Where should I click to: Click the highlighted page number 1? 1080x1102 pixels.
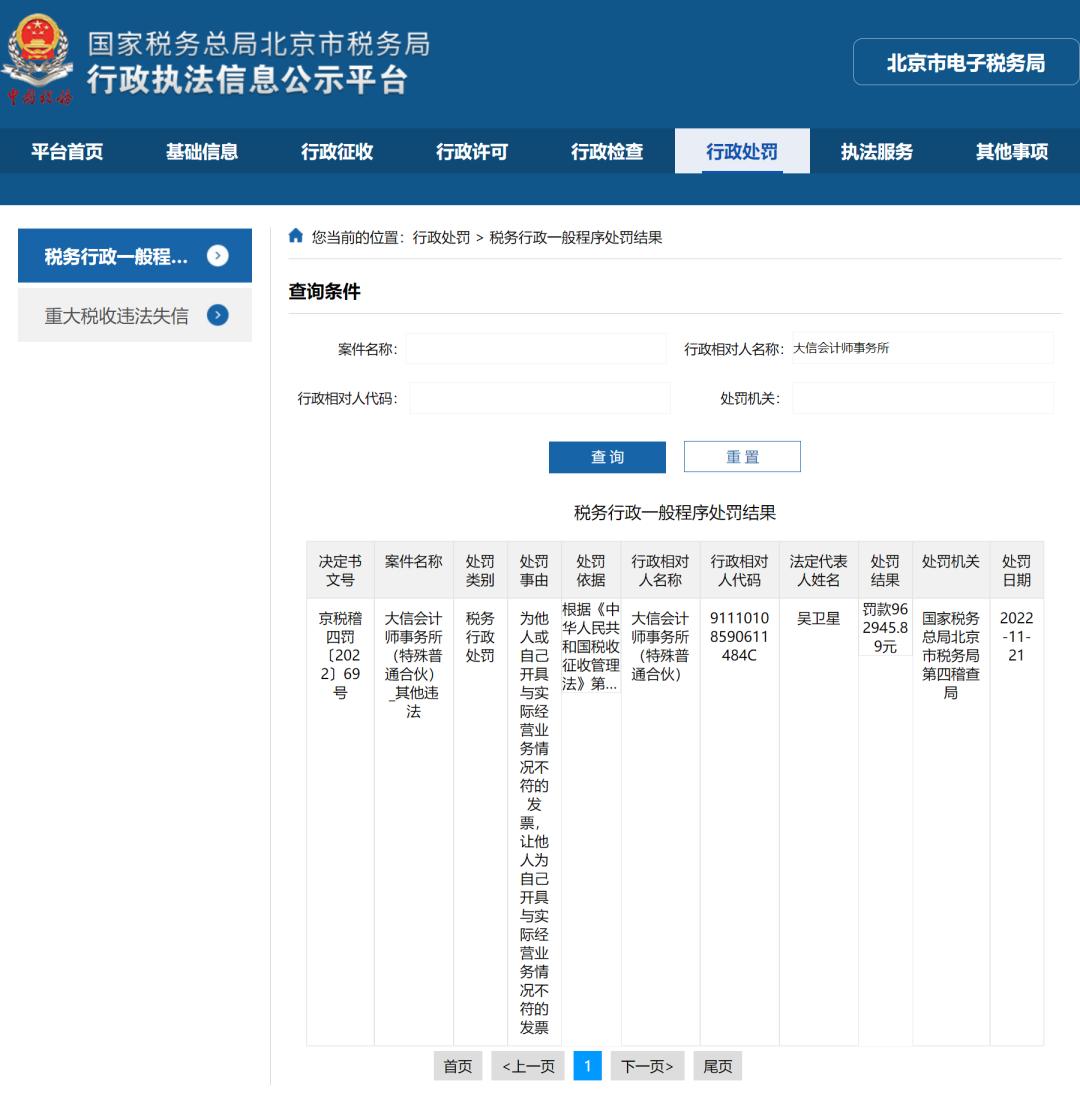point(588,1065)
